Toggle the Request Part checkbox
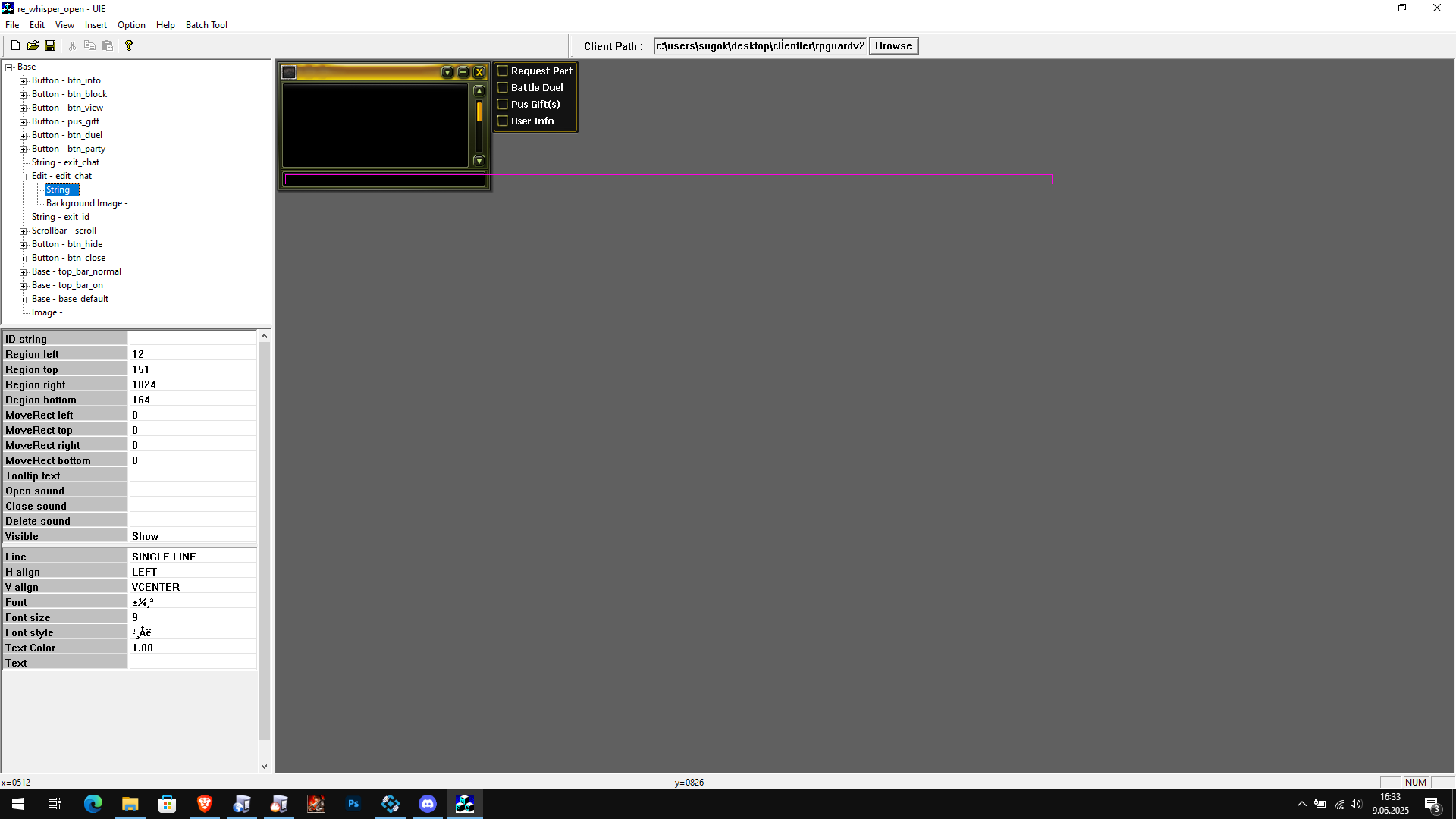Screen dimensions: 1456x819 [503, 71]
